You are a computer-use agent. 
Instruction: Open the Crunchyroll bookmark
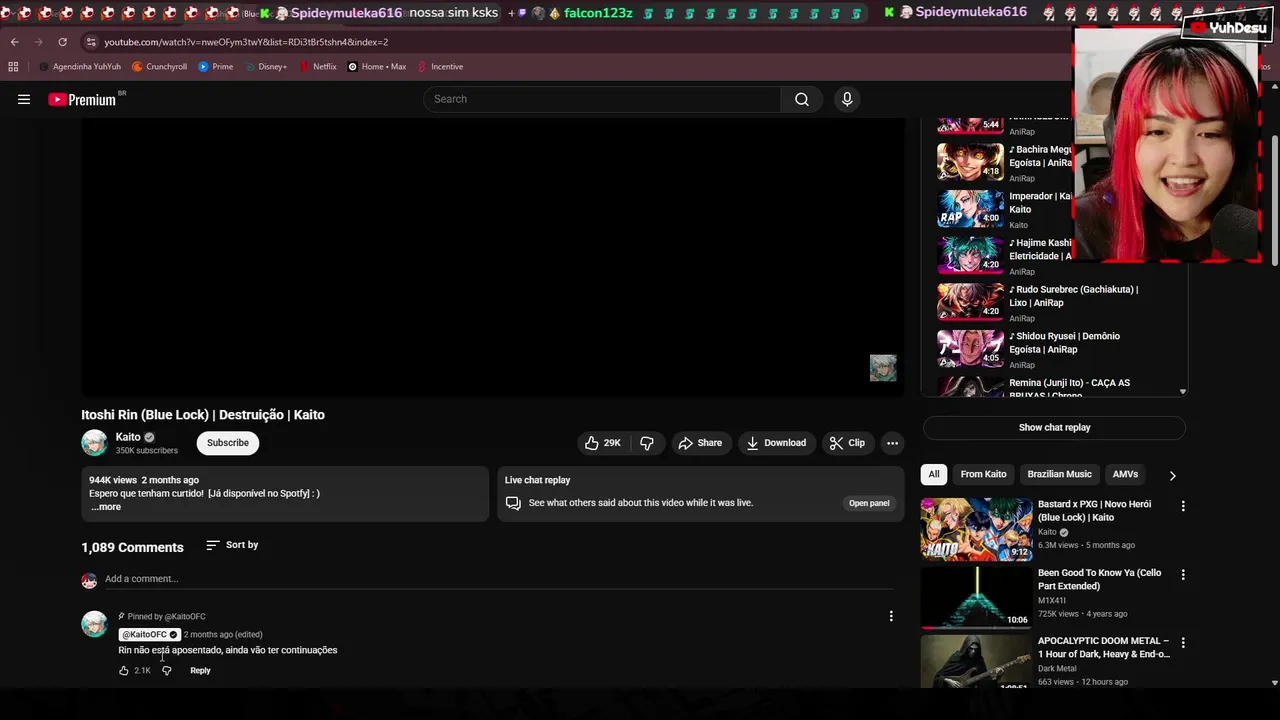pos(160,67)
